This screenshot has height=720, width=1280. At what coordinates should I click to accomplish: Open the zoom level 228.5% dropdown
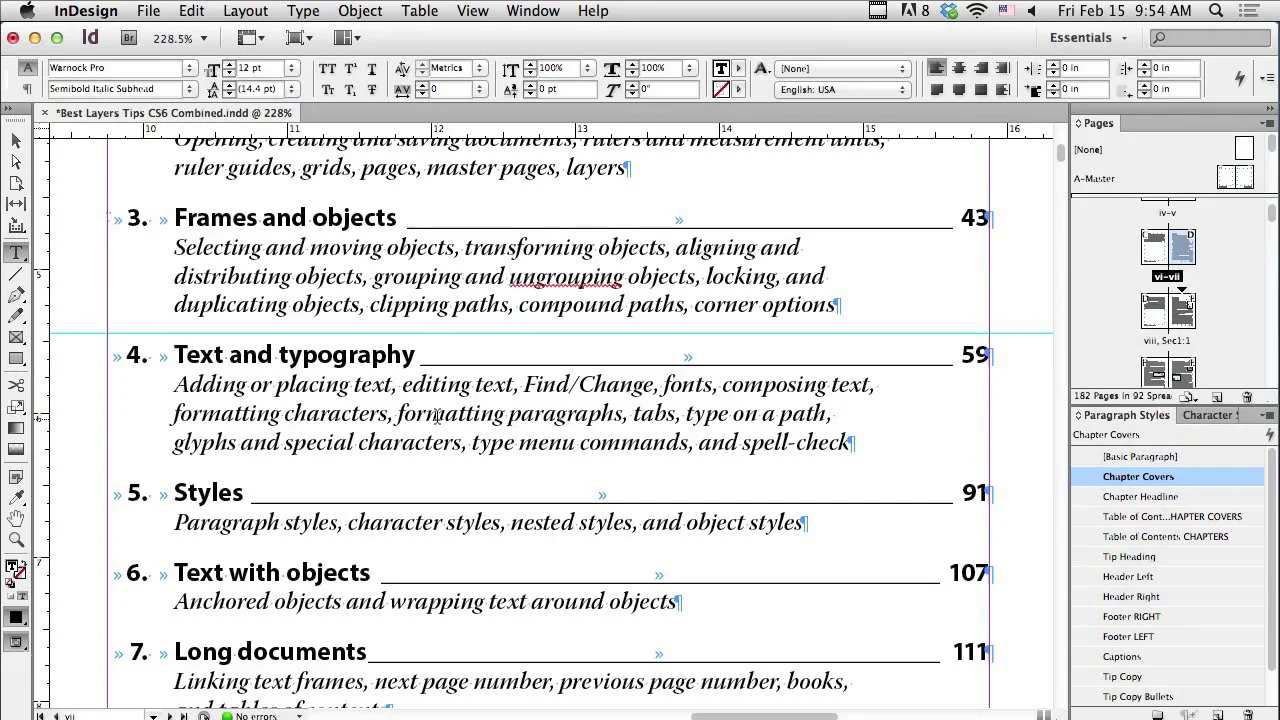point(203,38)
